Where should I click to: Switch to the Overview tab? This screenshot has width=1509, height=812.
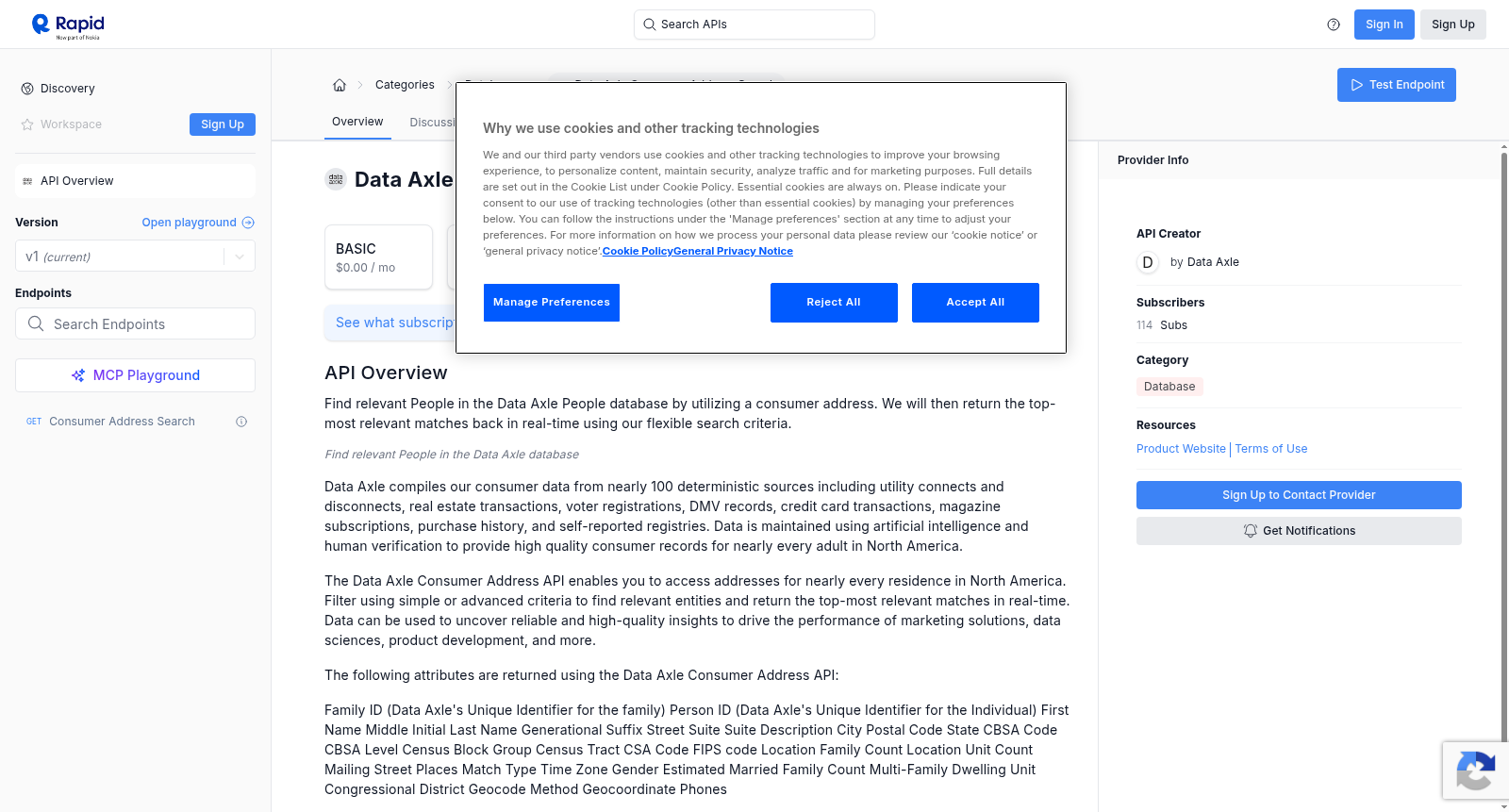[x=357, y=122]
